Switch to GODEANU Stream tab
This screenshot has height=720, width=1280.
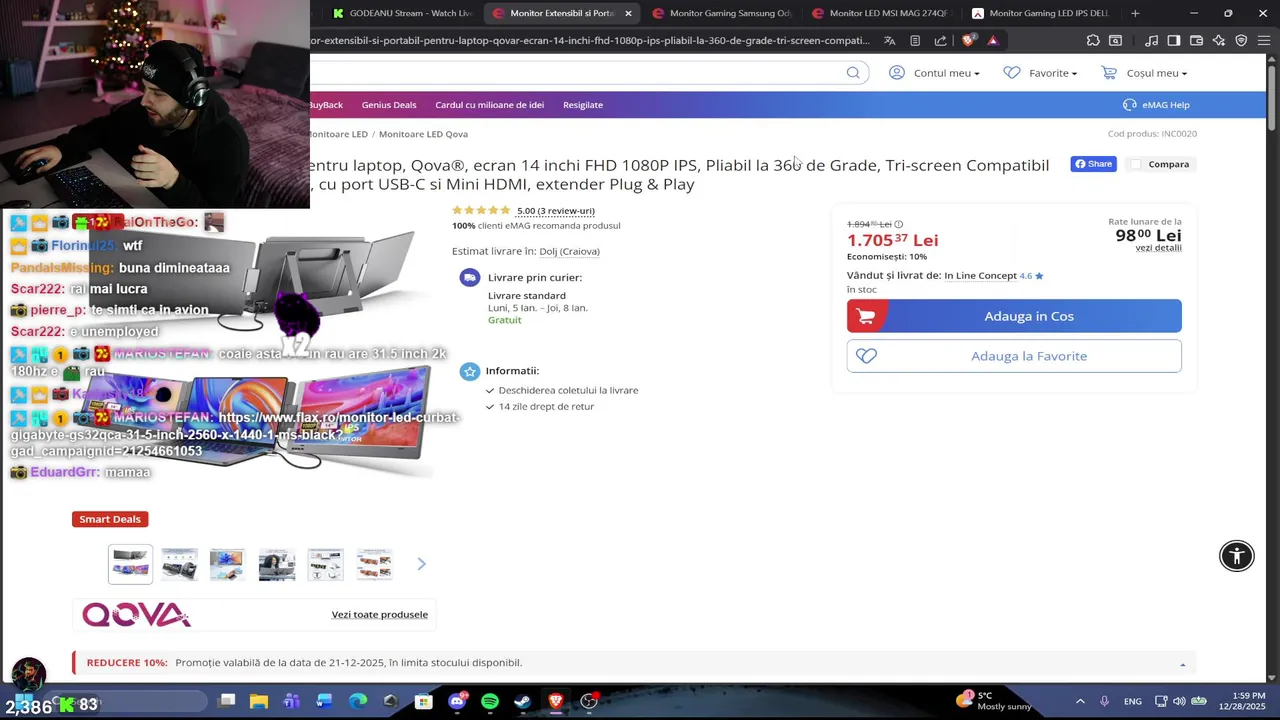(402, 13)
